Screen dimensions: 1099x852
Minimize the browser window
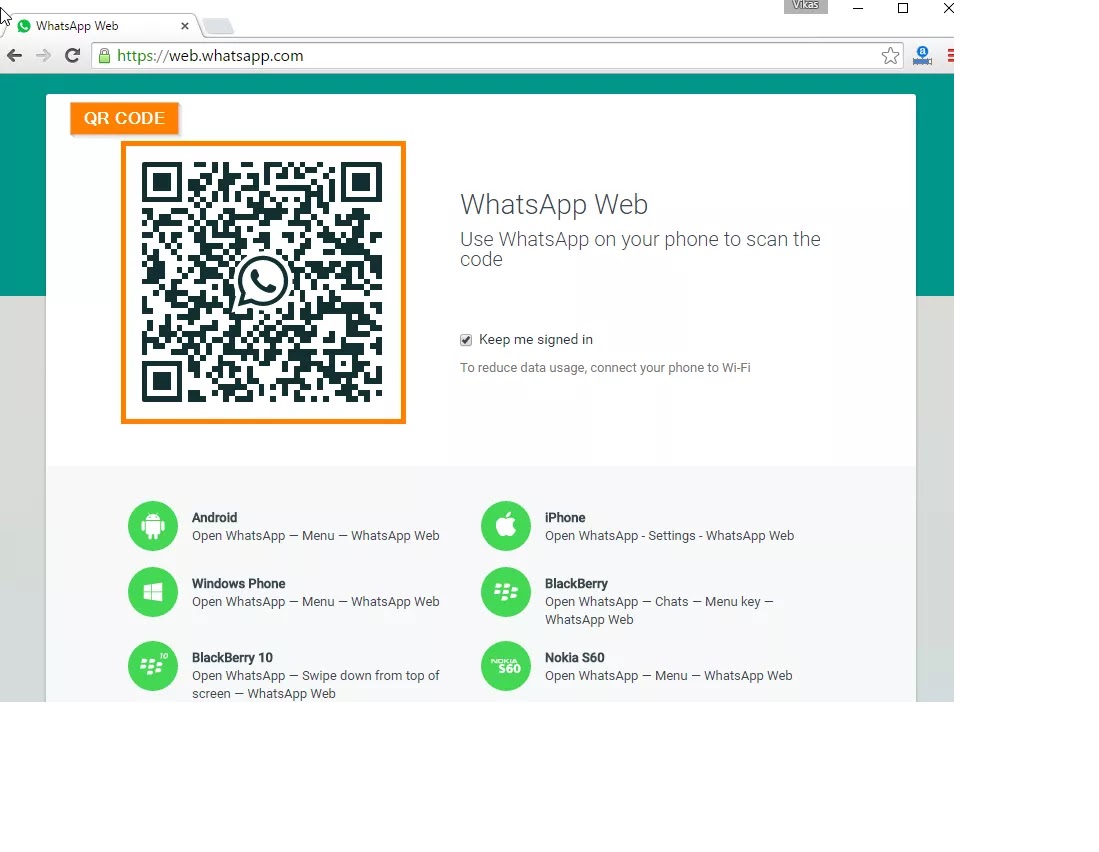point(858,8)
